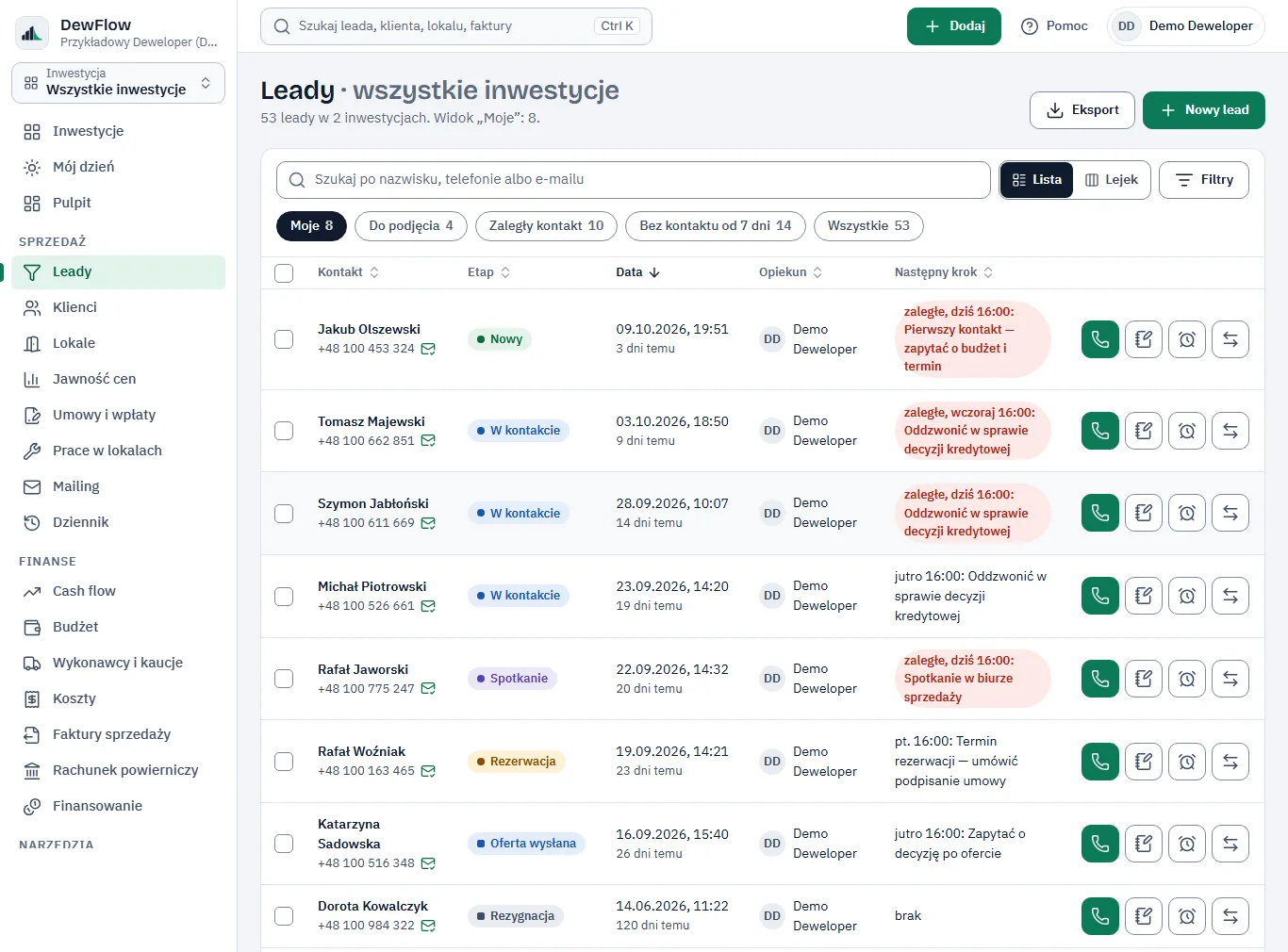Viewport: 1288px width, 952px height.
Task: Click the mail icon beside Tomasz Majewski's number
Action: pos(428,440)
